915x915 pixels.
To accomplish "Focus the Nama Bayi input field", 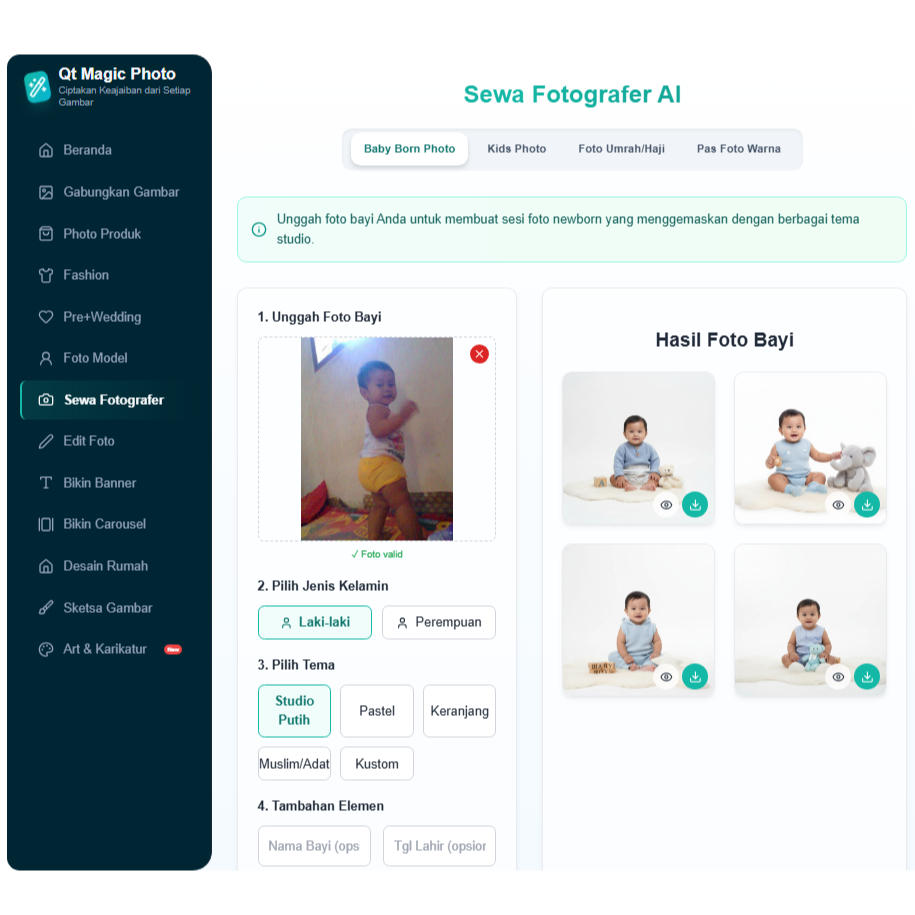I will [314, 846].
